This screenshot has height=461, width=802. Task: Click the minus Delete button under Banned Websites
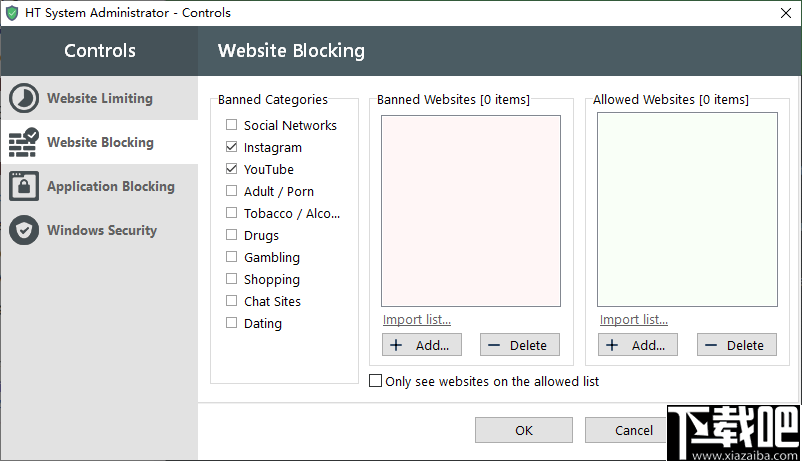[519, 345]
